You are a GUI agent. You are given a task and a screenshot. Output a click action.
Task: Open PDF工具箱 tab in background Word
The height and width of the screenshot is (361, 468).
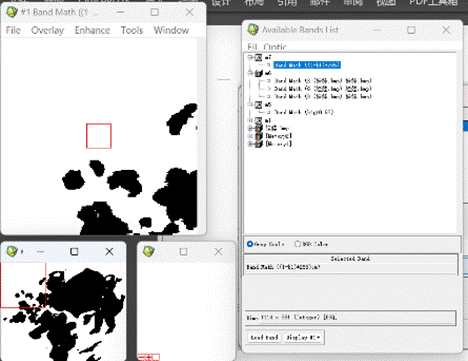click(433, 3)
